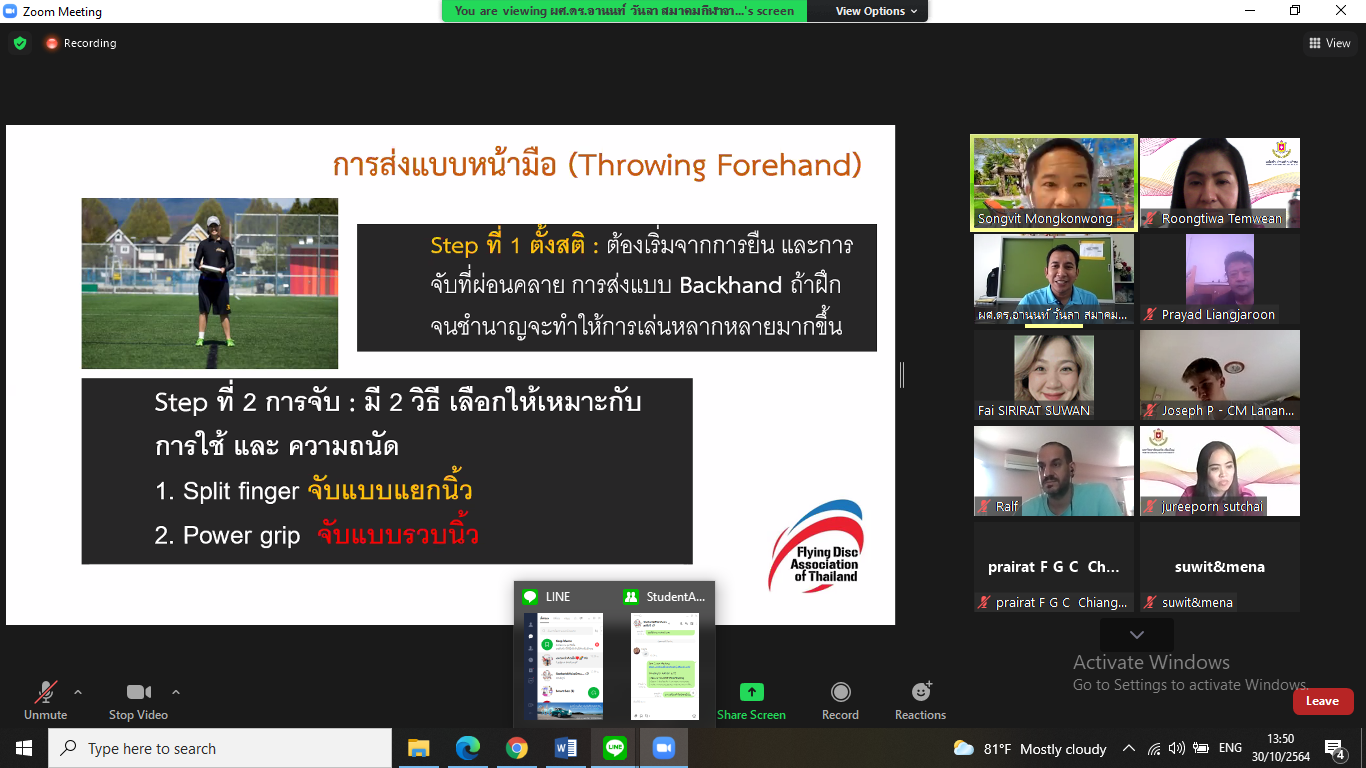
Task: Click the panel divider handle beside slide
Action: (x=902, y=375)
